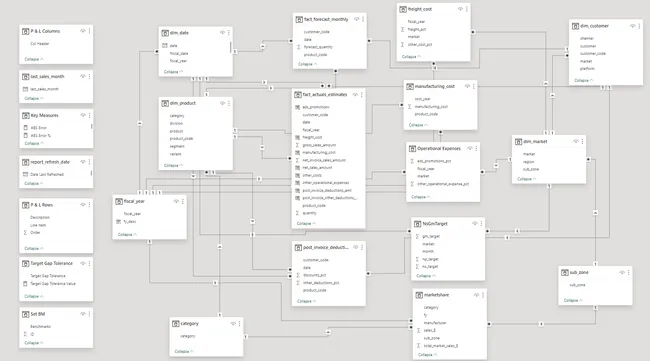Select region field in dim_market
Image resolution: width=650 pixels, height=361 pixels.
pos(529,162)
